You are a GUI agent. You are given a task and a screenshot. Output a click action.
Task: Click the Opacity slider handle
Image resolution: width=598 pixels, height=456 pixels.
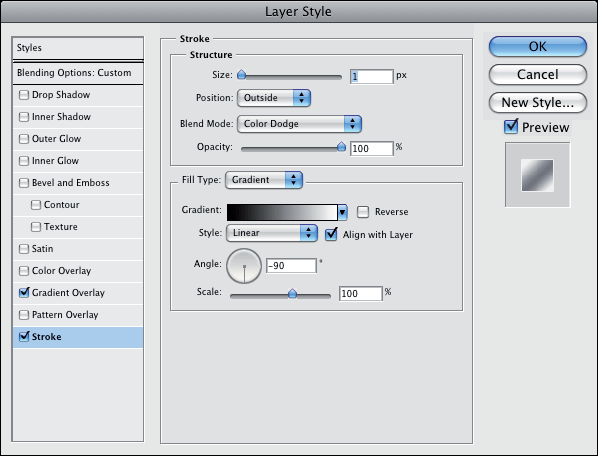(341, 146)
